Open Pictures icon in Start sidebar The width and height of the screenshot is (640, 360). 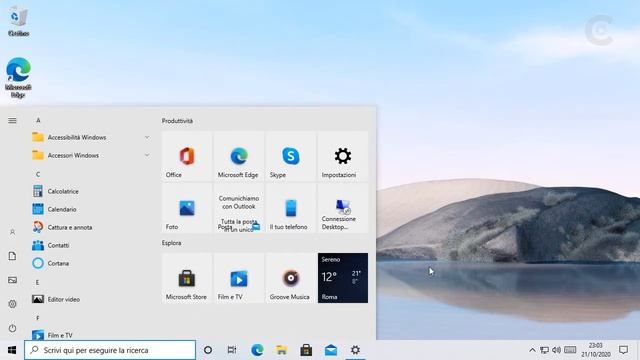click(12, 280)
